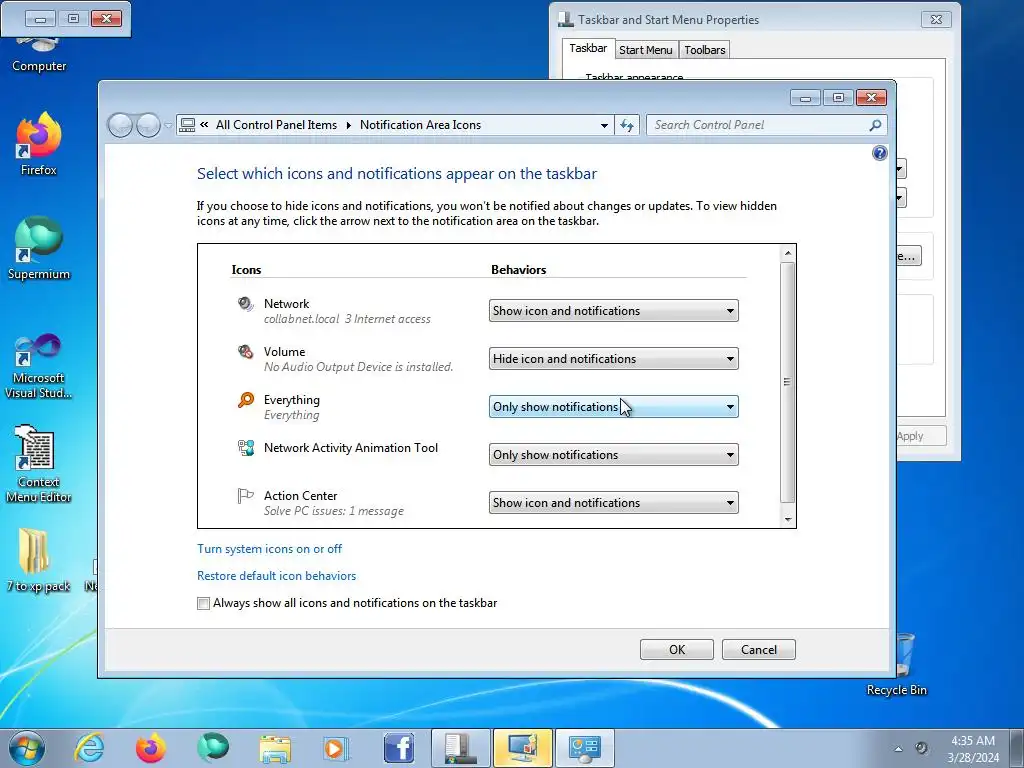1024x768 pixels.
Task: Open Supermium from the taskbar
Action: (213, 748)
